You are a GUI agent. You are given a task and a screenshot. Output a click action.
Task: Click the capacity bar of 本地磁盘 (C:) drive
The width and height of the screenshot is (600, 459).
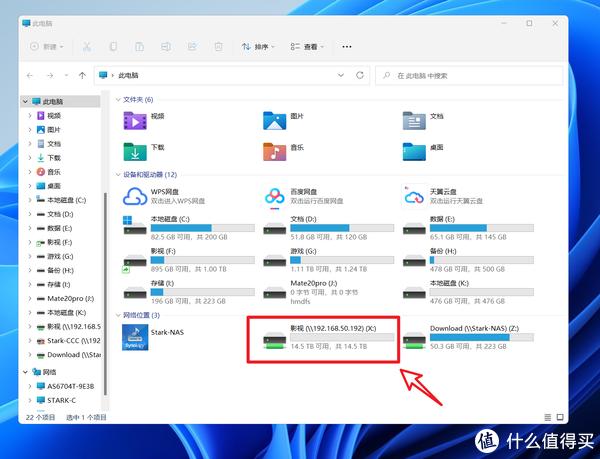pos(203,228)
